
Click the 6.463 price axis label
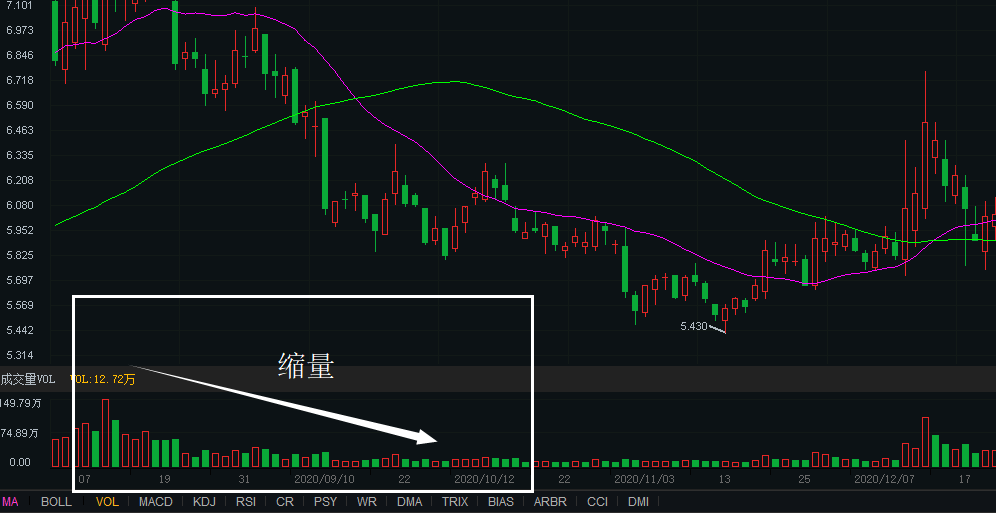coord(19,130)
